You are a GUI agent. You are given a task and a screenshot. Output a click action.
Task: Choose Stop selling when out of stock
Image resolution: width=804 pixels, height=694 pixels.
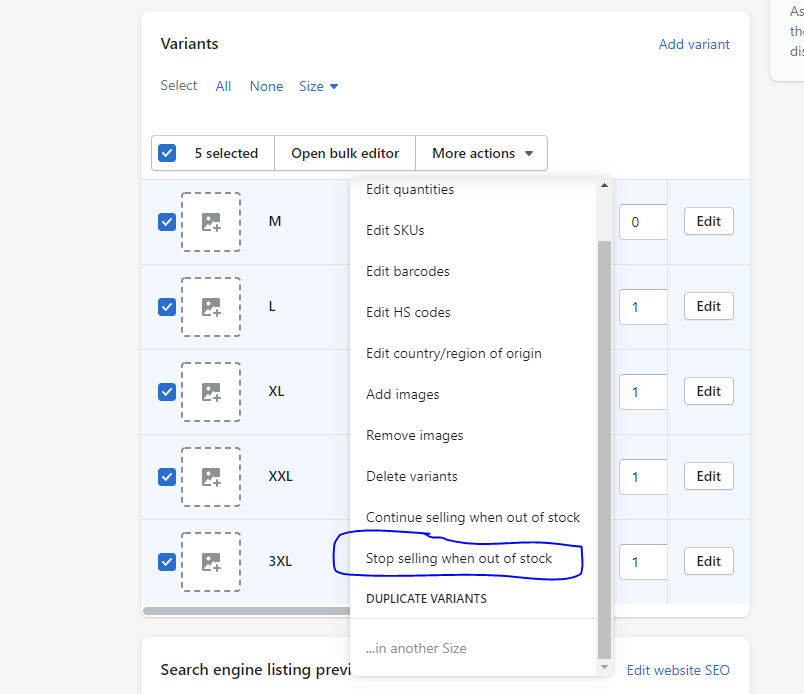(459, 559)
